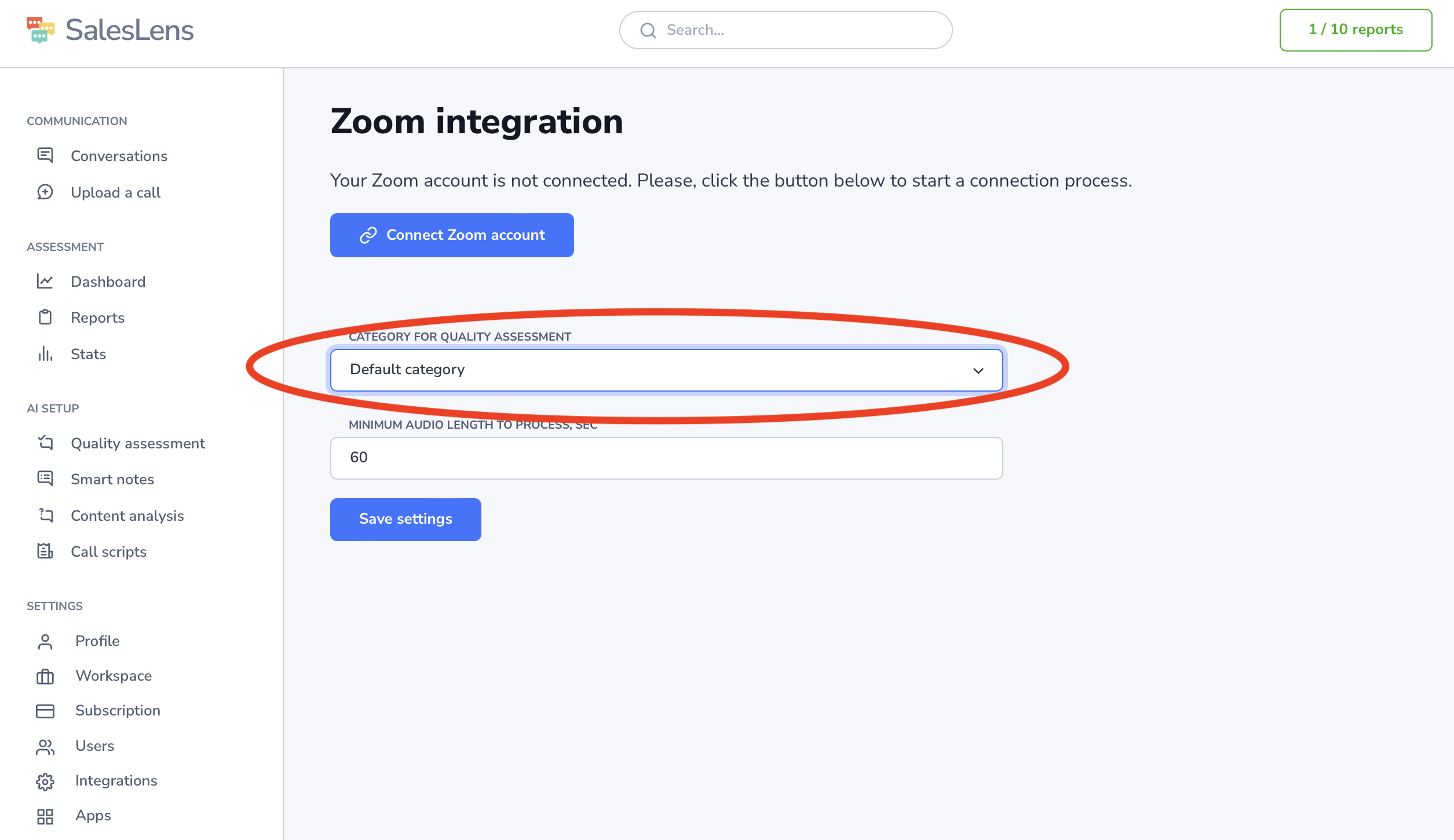Click the Reports clipboard icon
Viewport: 1454px width, 840px height.
pyautogui.click(x=45, y=317)
